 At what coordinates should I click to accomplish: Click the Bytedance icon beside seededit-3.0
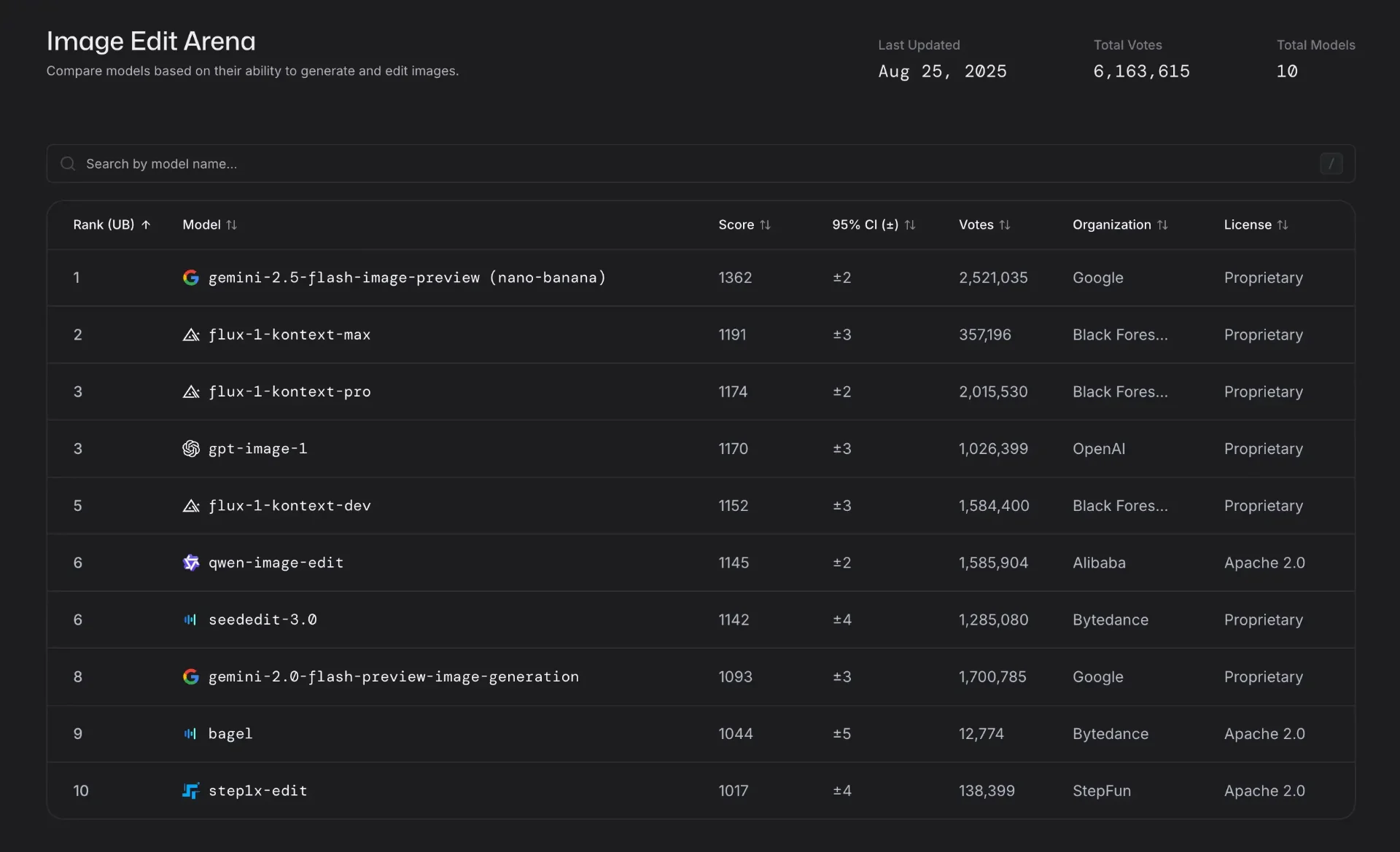(190, 620)
